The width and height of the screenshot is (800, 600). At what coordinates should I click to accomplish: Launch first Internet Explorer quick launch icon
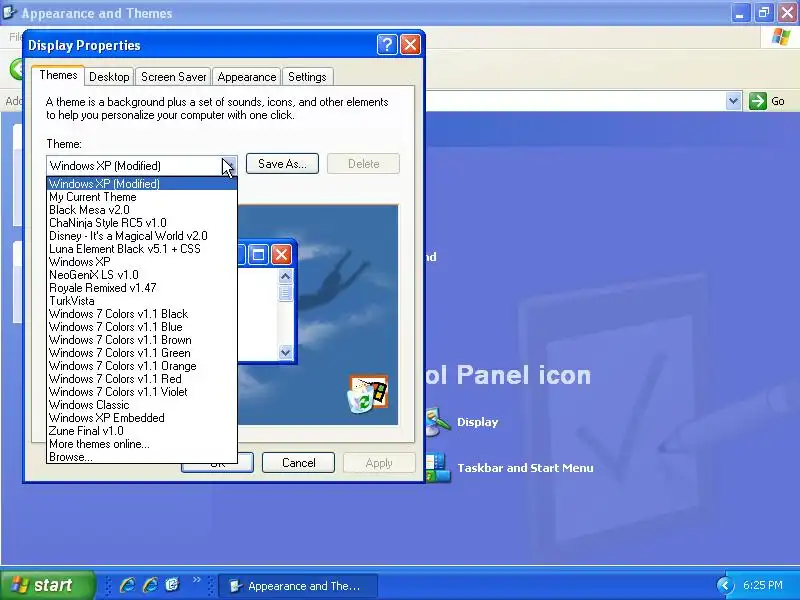pos(127,585)
